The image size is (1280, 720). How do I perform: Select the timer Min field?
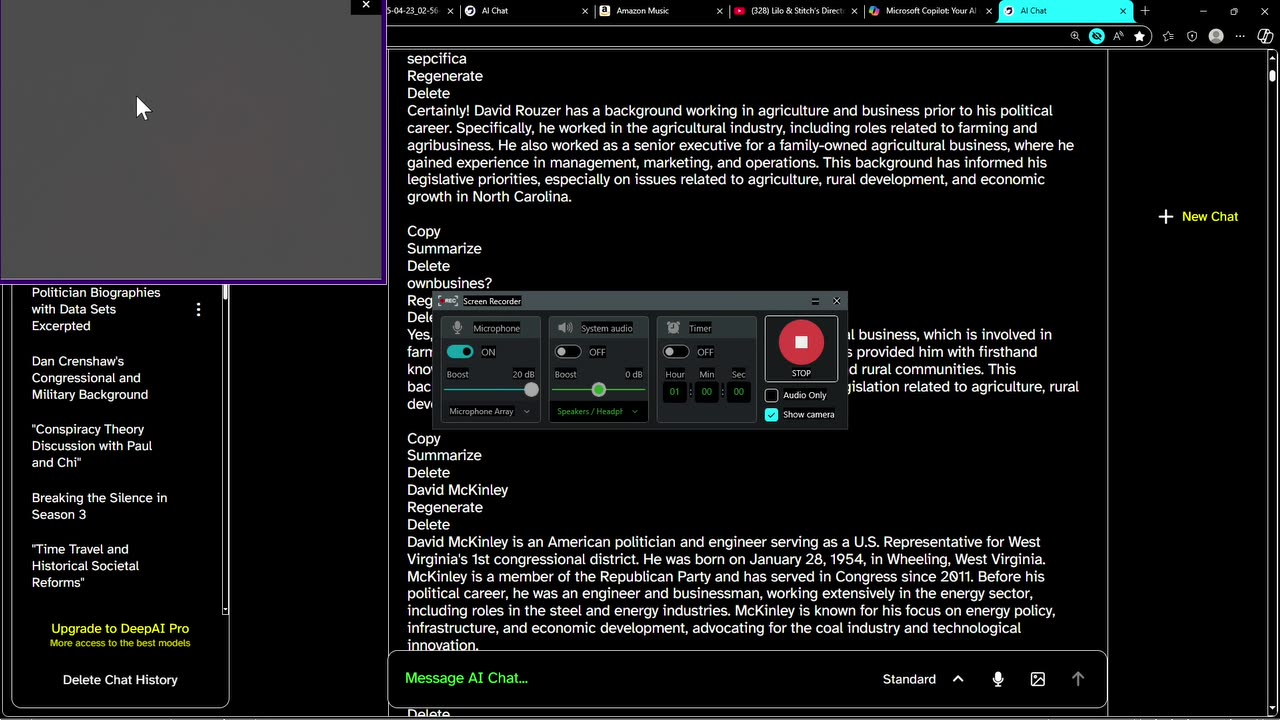(x=707, y=392)
